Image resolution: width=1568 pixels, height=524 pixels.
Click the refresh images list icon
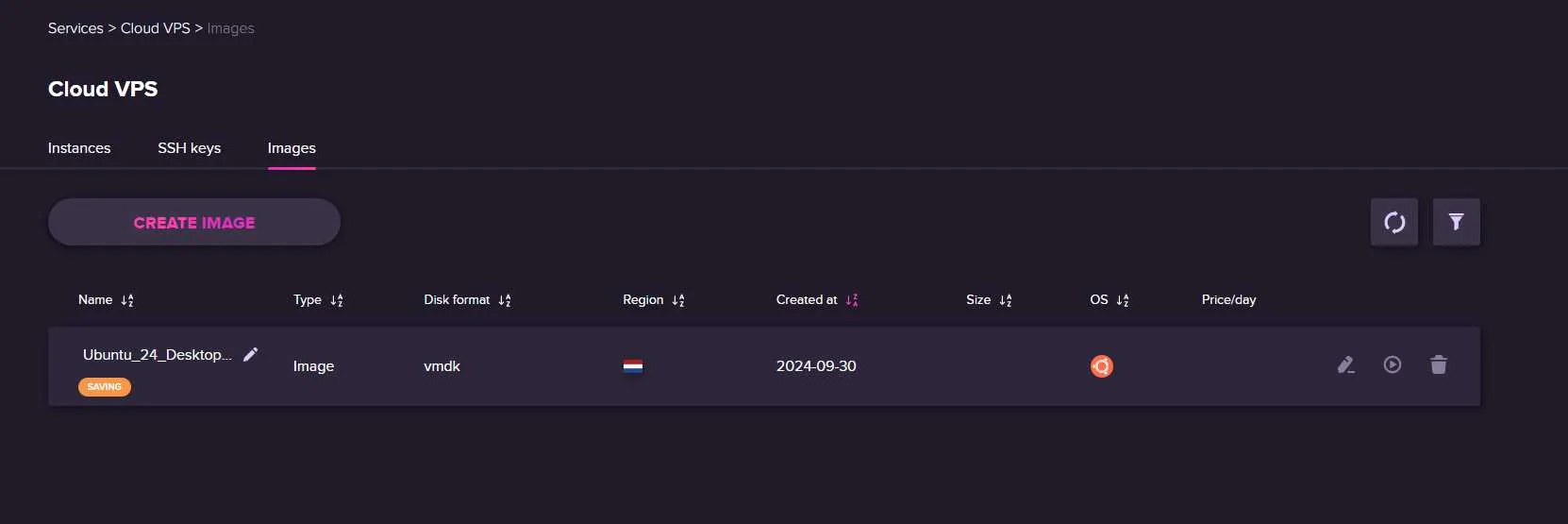(x=1393, y=223)
